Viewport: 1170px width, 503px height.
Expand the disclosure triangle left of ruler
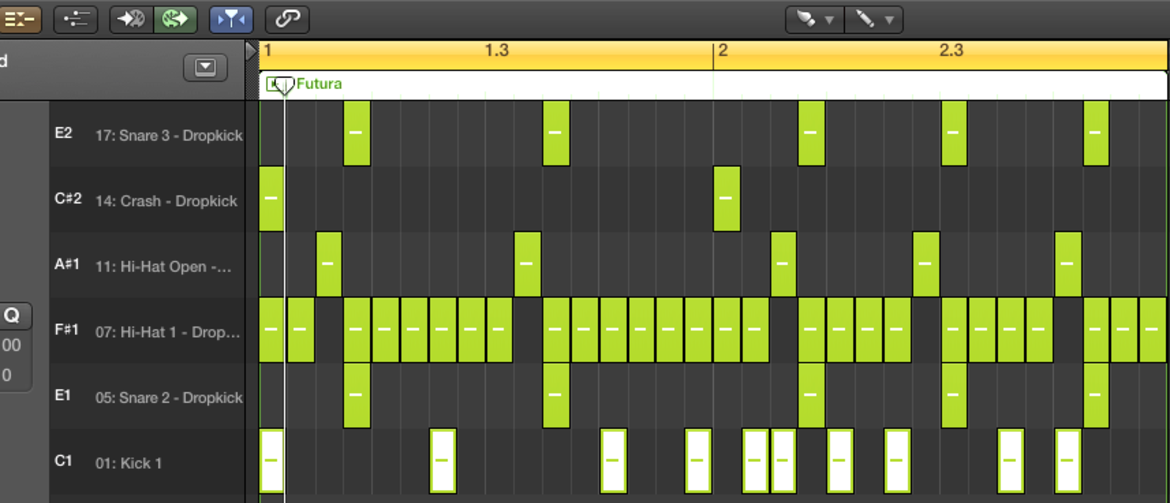point(251,50)
